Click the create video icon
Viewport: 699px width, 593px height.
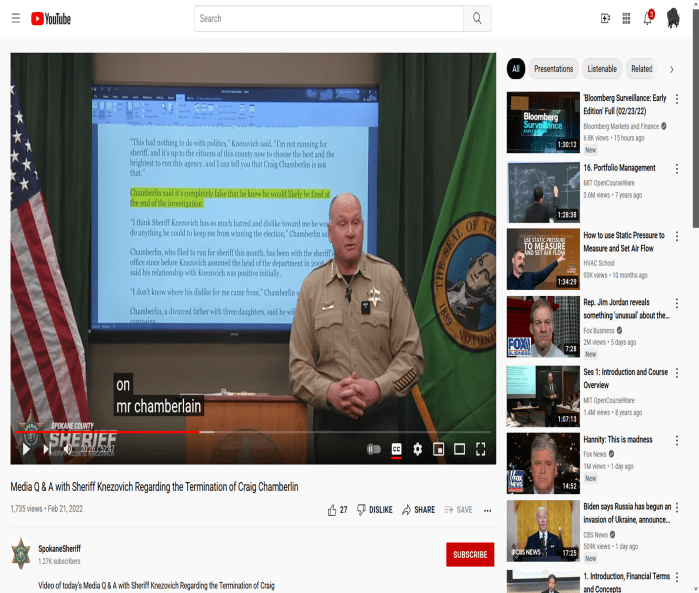[605, 18]
